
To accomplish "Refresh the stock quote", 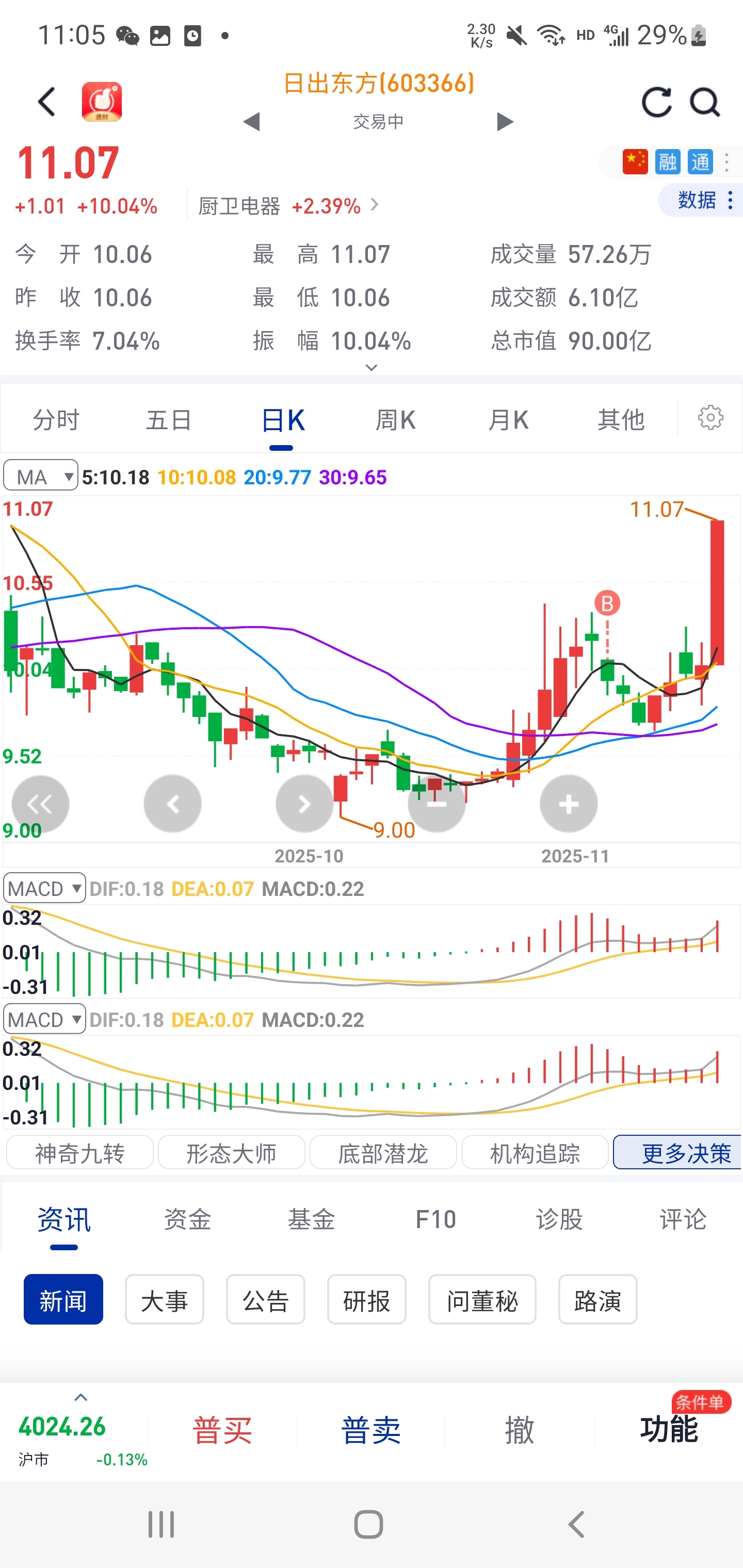I will 656,102.
